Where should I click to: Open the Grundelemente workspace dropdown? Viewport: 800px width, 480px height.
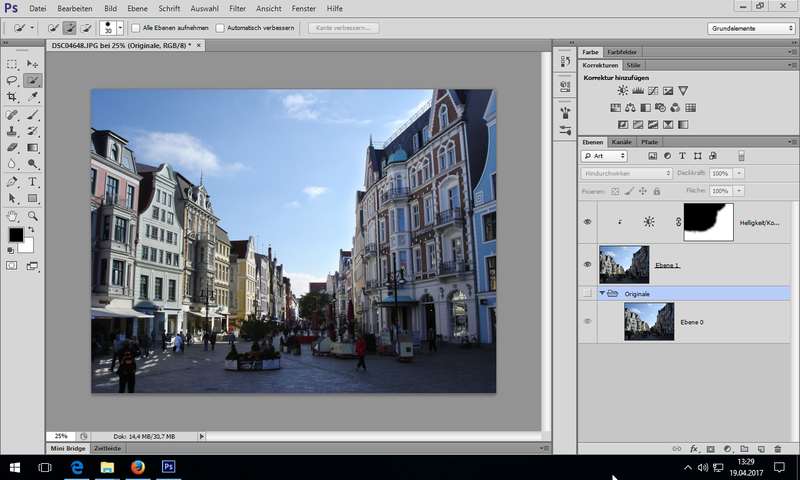tap(751, 28)
